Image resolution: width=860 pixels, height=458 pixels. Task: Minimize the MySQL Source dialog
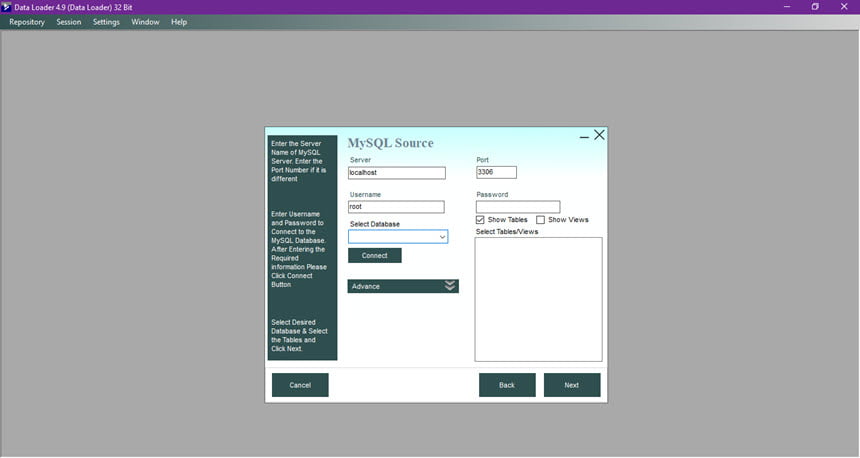(584, 136)
